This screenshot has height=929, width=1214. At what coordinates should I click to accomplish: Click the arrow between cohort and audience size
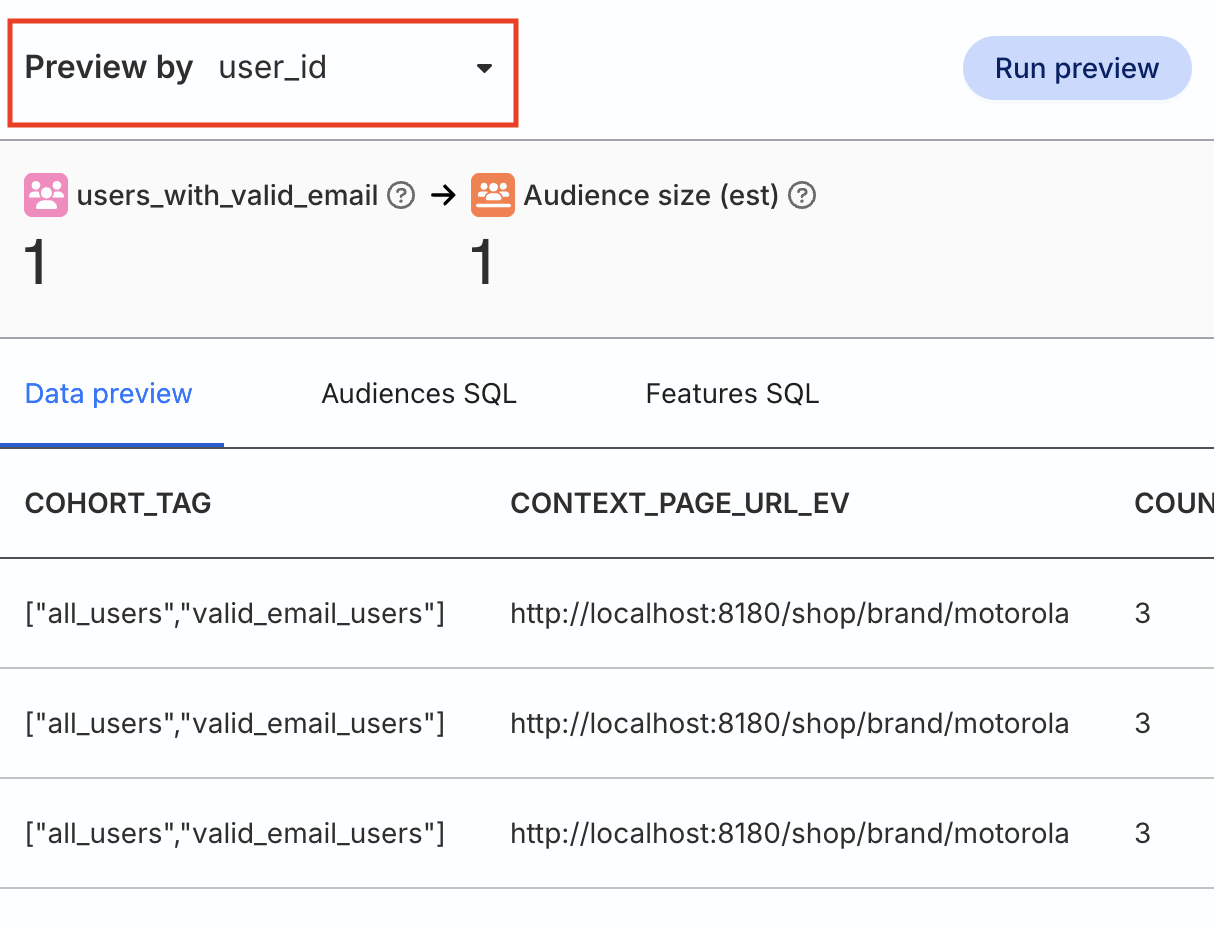click(x=443, y=196)
